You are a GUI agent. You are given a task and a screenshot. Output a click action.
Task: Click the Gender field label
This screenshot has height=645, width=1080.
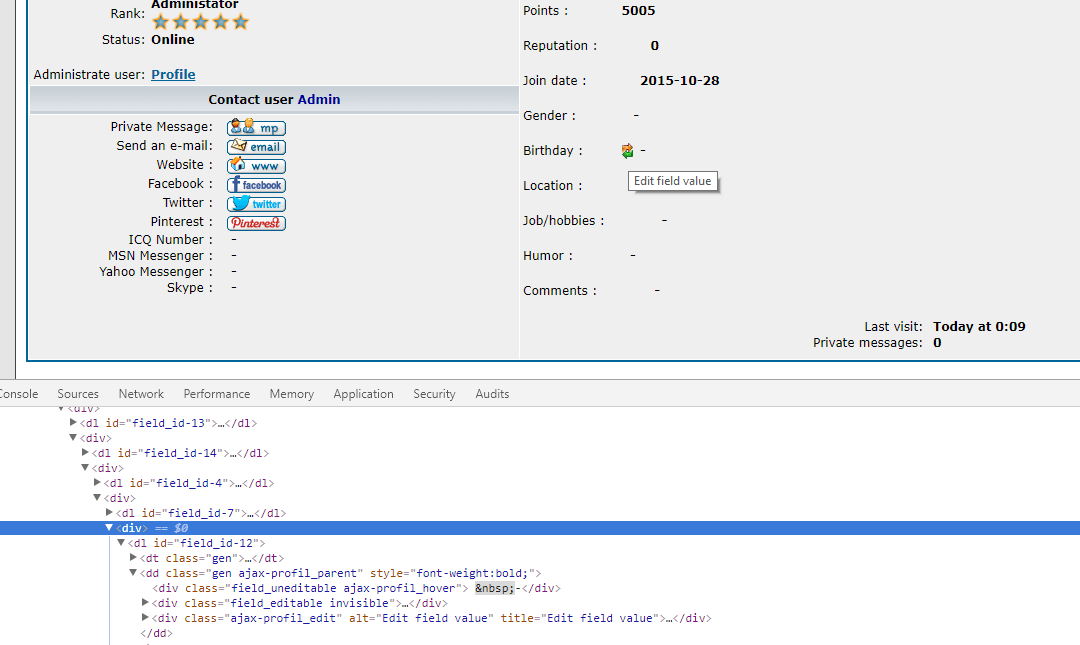click(549, 116)
